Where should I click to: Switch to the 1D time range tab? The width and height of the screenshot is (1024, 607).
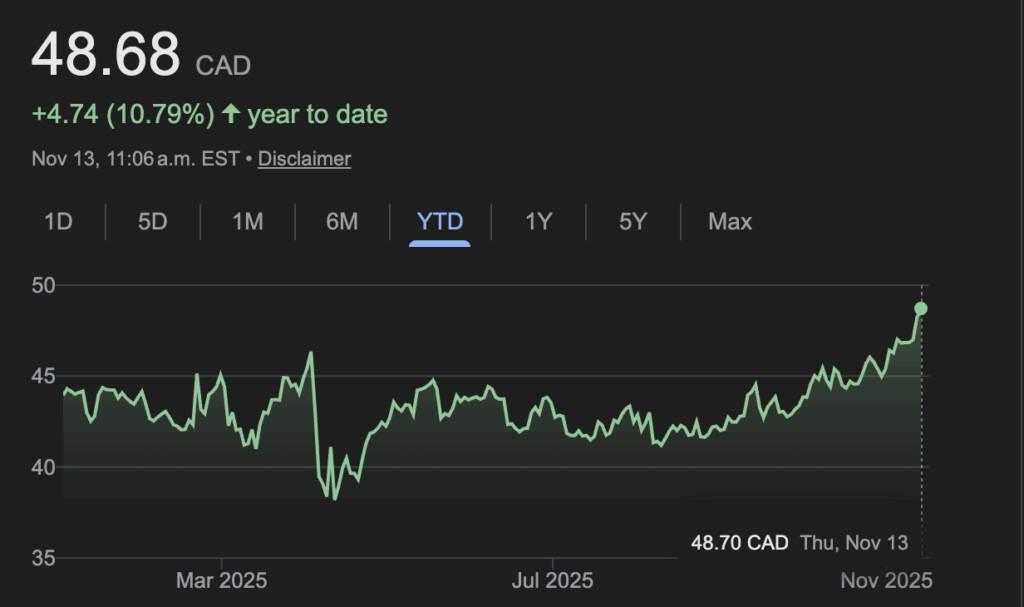(x=58, y=221)
